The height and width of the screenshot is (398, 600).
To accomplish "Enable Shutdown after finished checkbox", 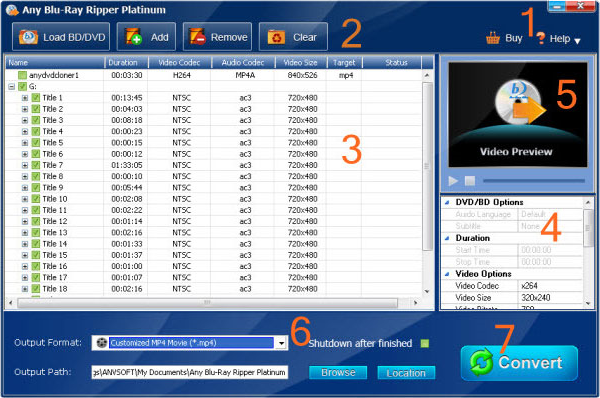I will 425,343.
